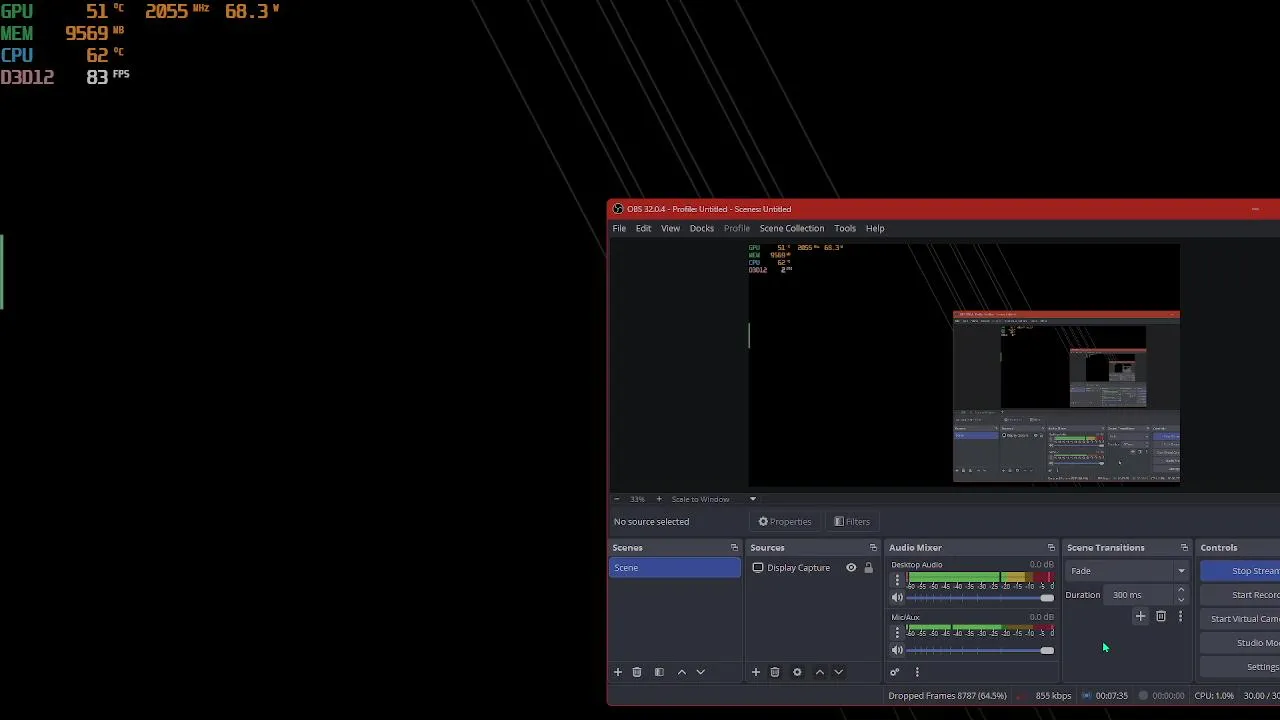This screenshot has height=720, width=1280.
Task: Click the Filters button below the preview
Action: point(852,521)
